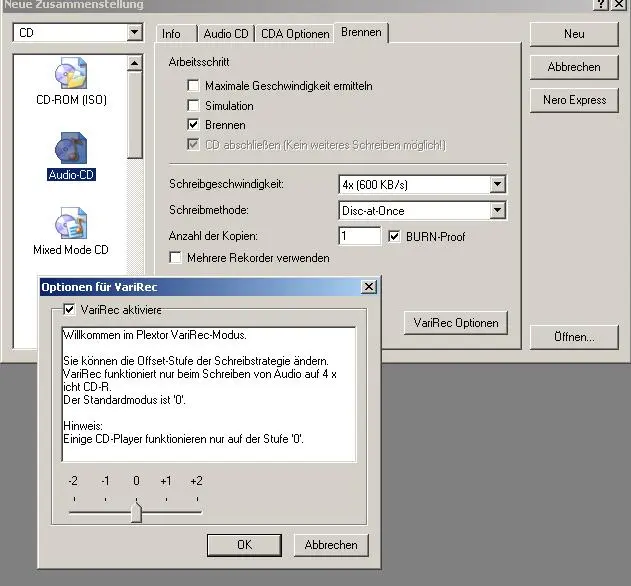Viewport: 631px width, 586px height.
Task: Click the Anzahl der Kopien input field
Action: (x=359, y=237)
